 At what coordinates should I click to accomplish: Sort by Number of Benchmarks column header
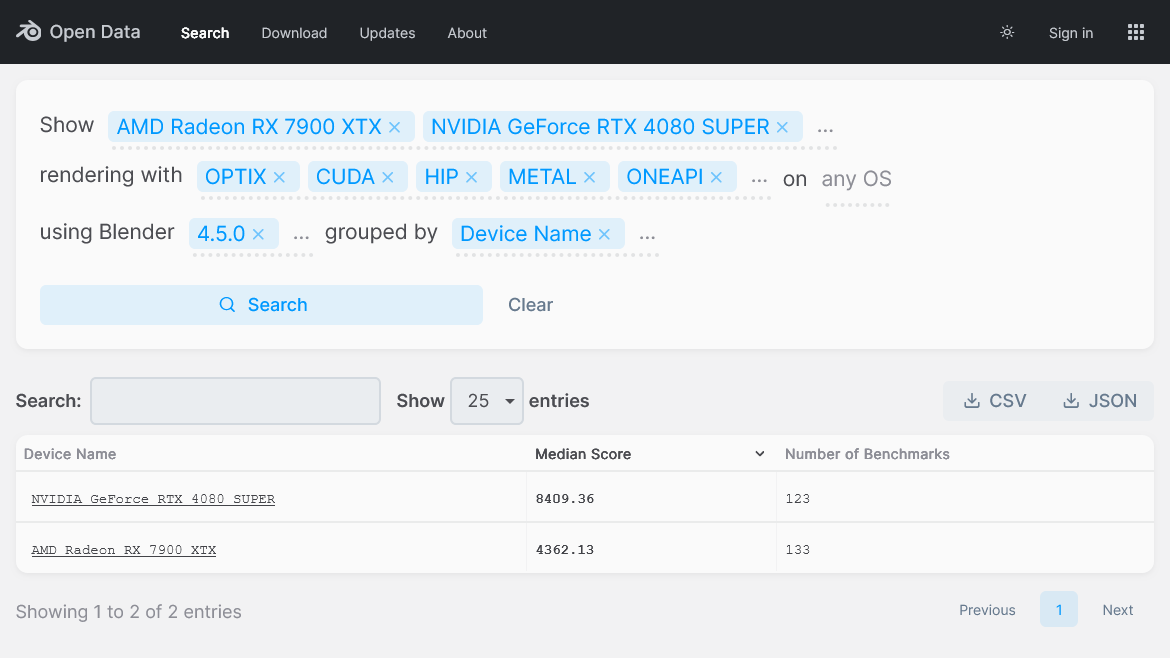tap(867, 454)
